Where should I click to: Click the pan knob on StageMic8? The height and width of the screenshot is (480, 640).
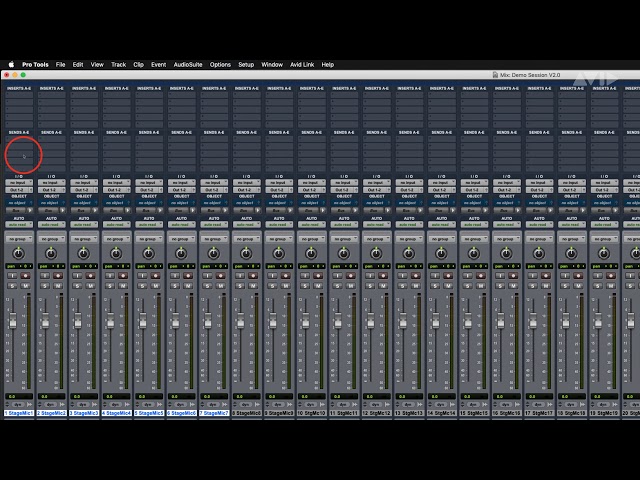pyautogui.click(x=246, y=253)
